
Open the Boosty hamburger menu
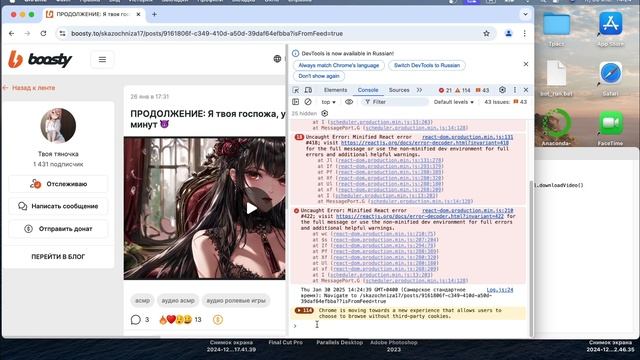102,60
